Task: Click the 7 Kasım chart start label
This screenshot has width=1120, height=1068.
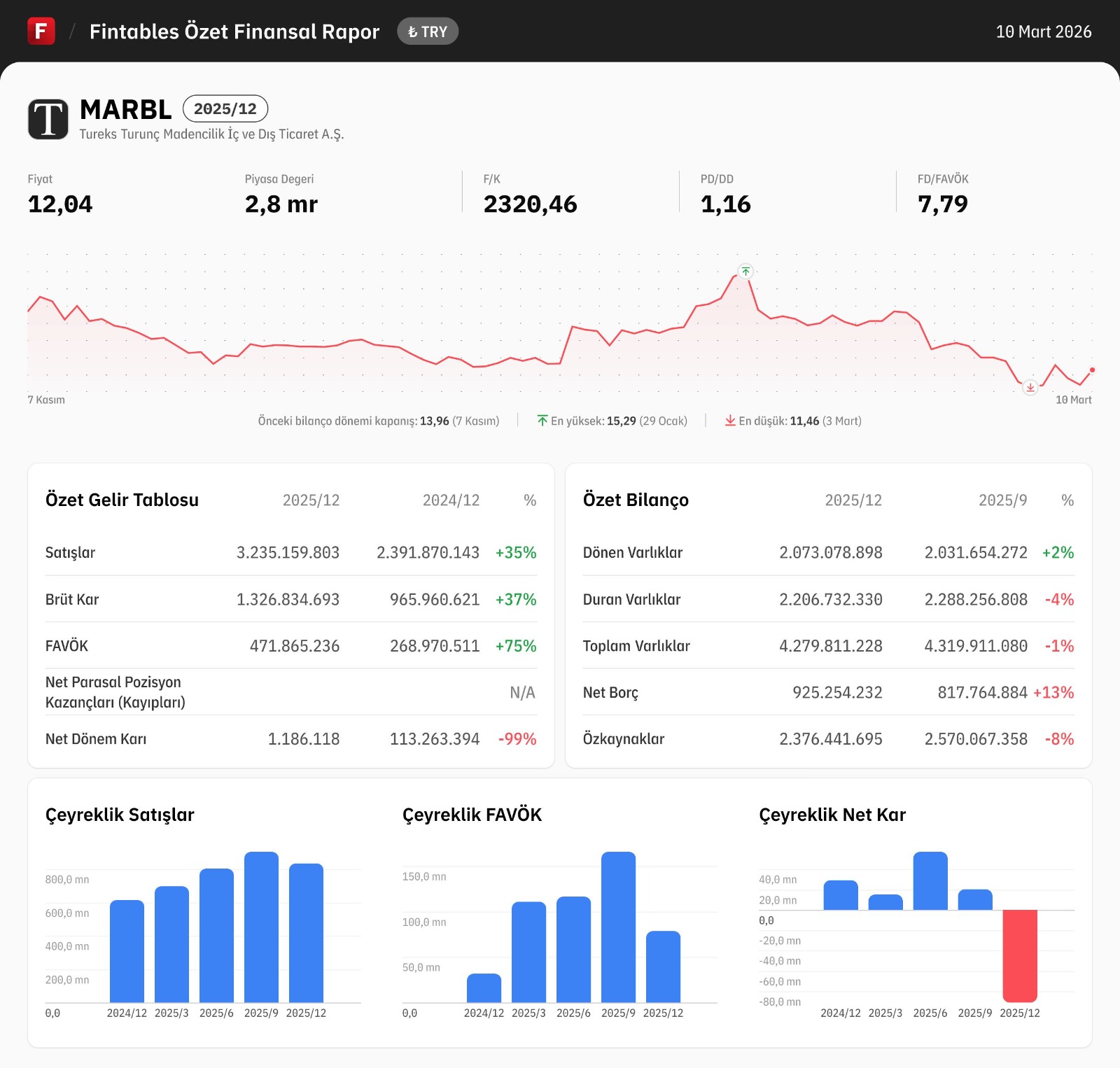Action: [x=46, y=400]
